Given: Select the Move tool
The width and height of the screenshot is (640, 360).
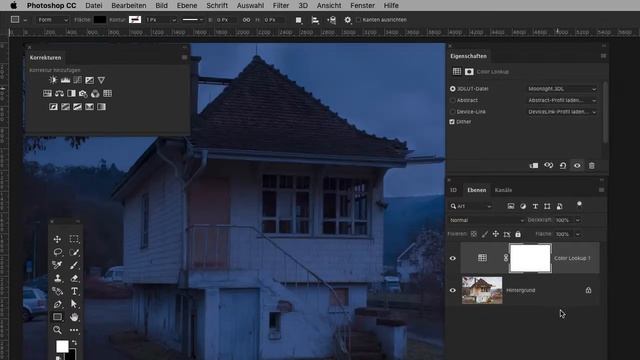Looking at the screenshot, I should 57,239.
